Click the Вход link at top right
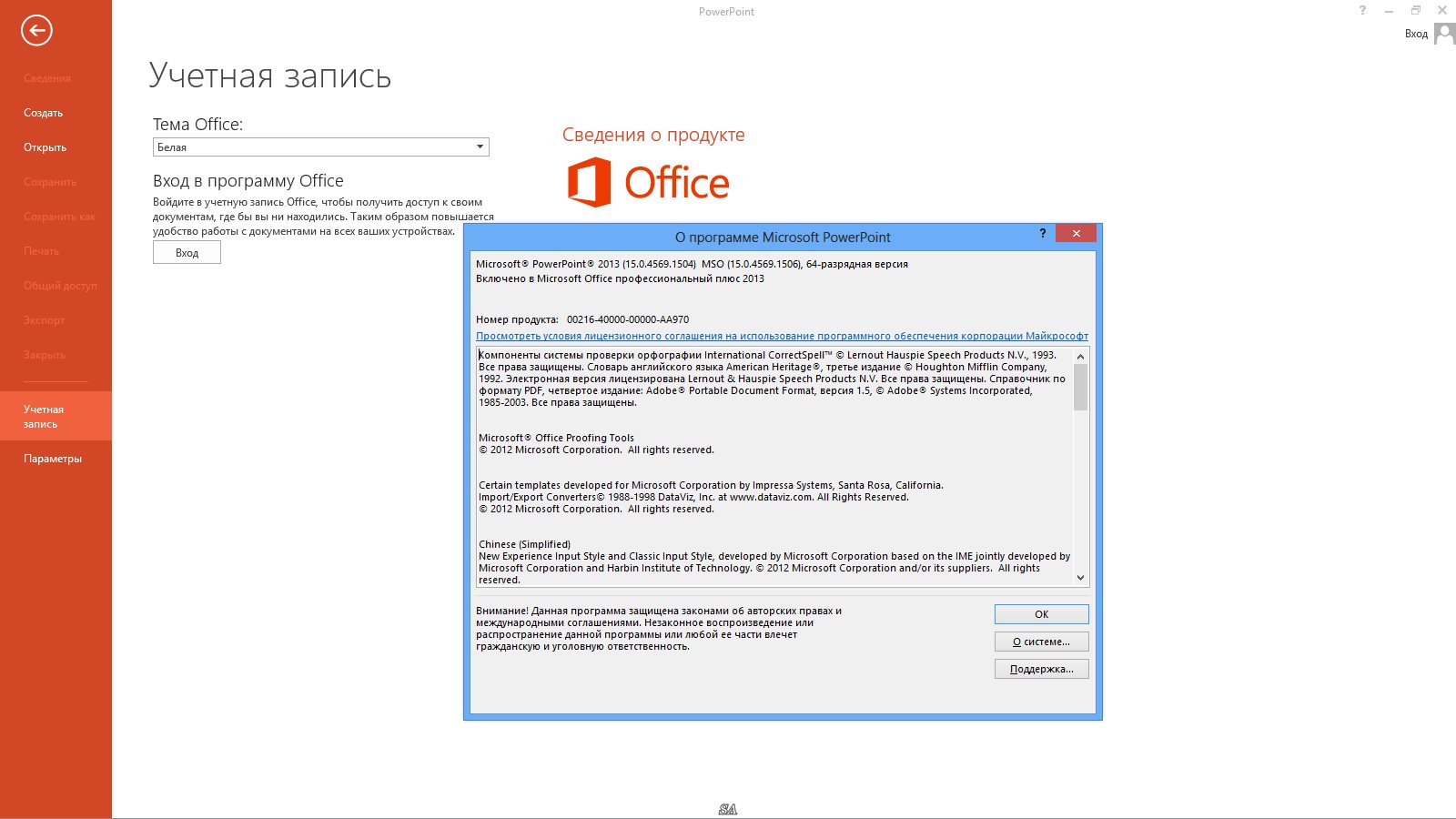 click(x=1416, y=34)
